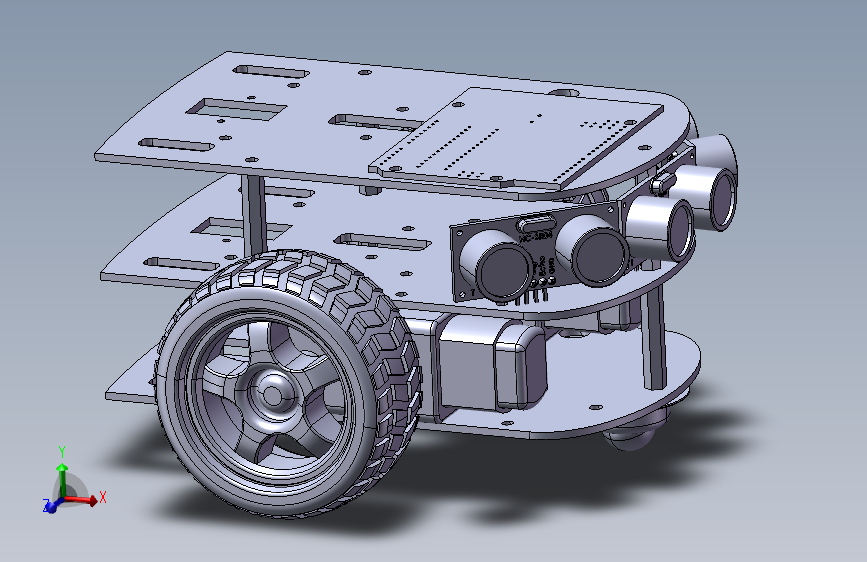Click the blue Z axis of the triad
The height and width of the screenshot is (562, 867).
(x=53, y=504)
